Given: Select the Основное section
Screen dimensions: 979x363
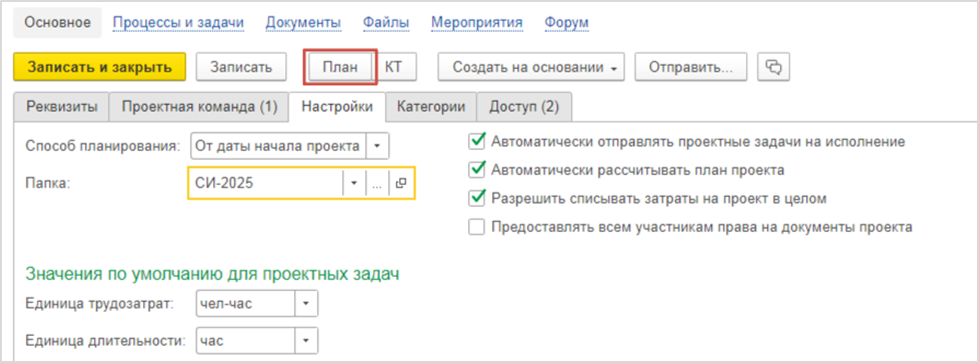Looking at the screenshot, I should click(57, 23).
